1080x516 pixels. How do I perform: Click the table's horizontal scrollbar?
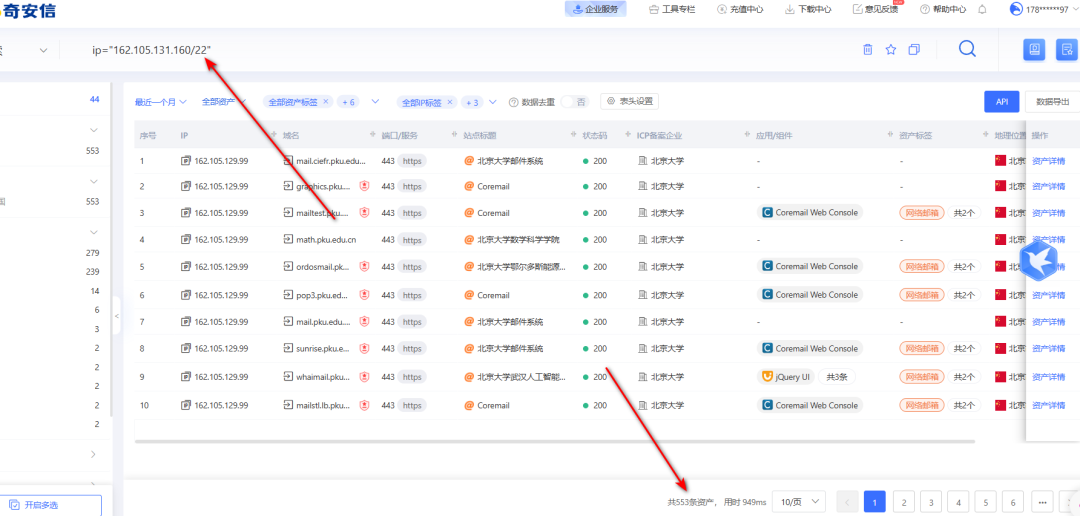(x=554, y=441)
